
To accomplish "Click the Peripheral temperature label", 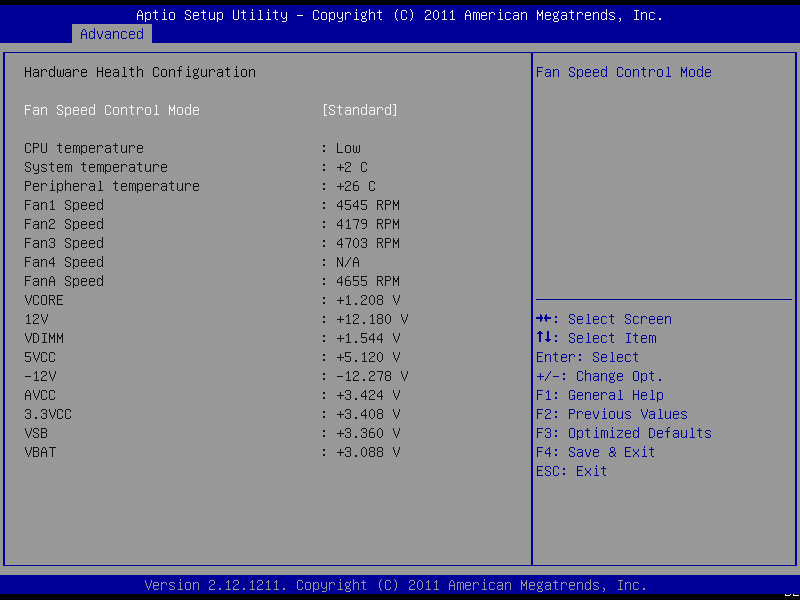I will 112,186.
